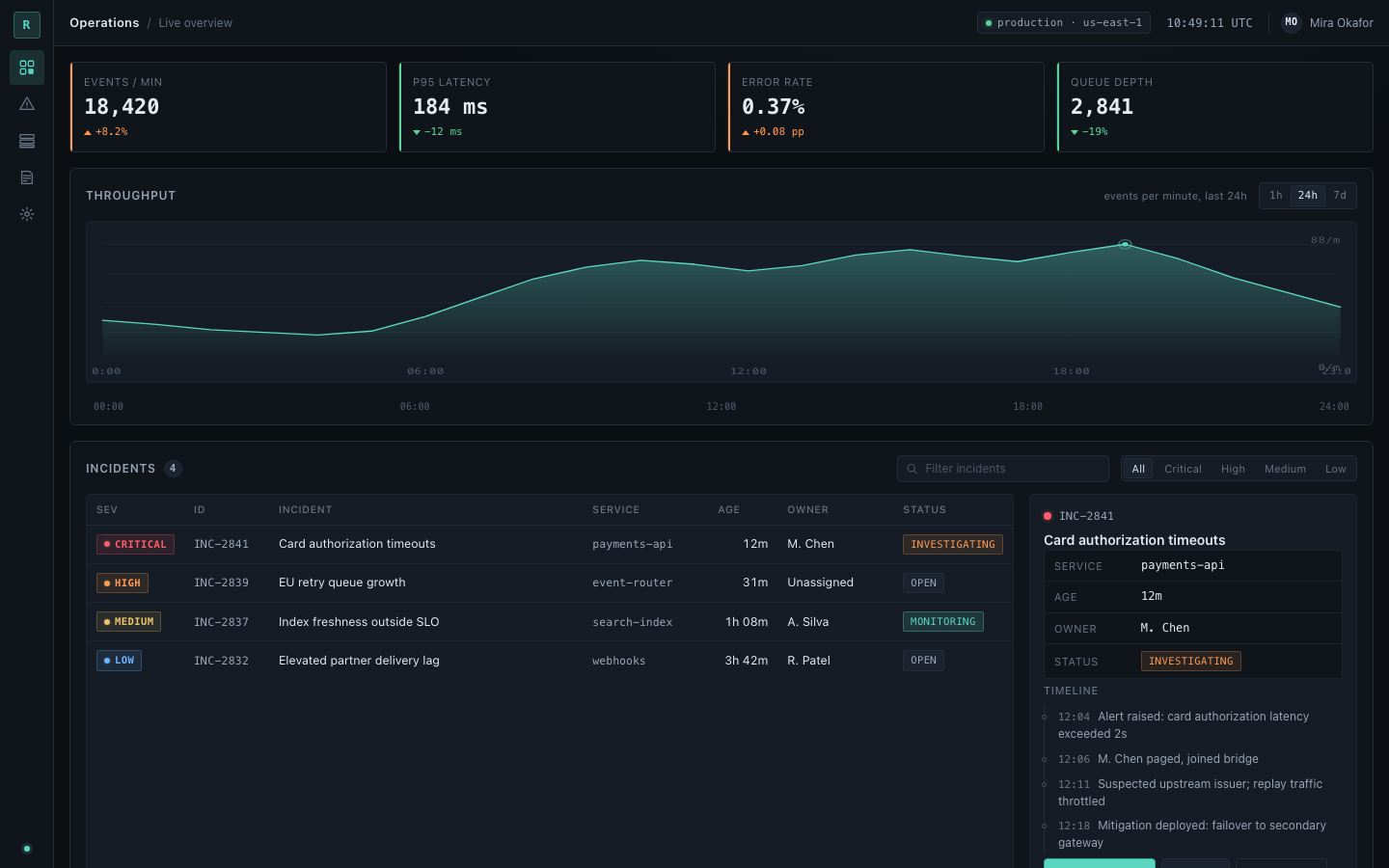The width and height of the screenshot is (1389, 868).
Task: Click the webhooks service cell
Action: (619, 661)
